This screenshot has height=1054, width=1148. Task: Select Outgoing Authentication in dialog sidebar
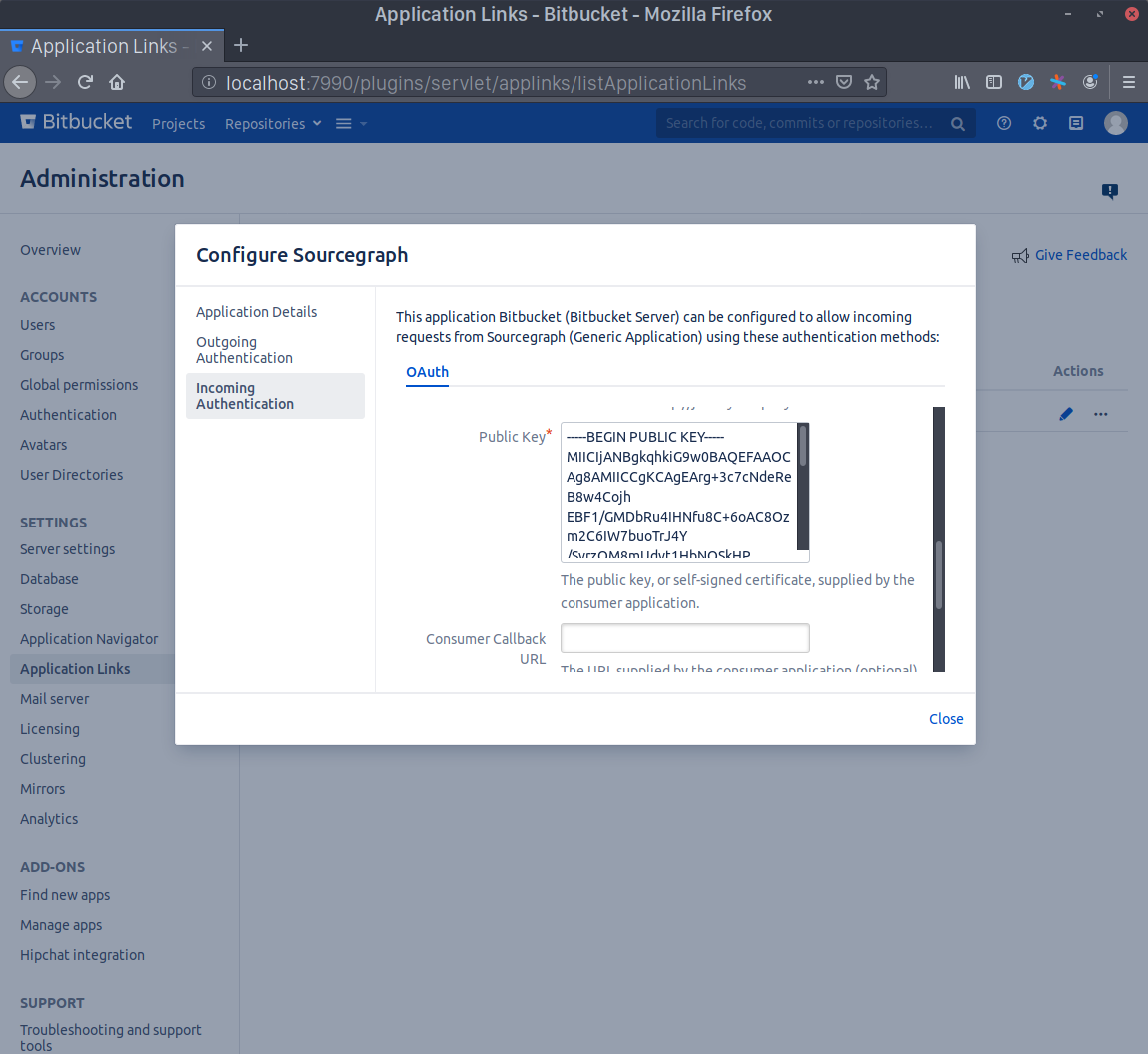click(245, 350)
